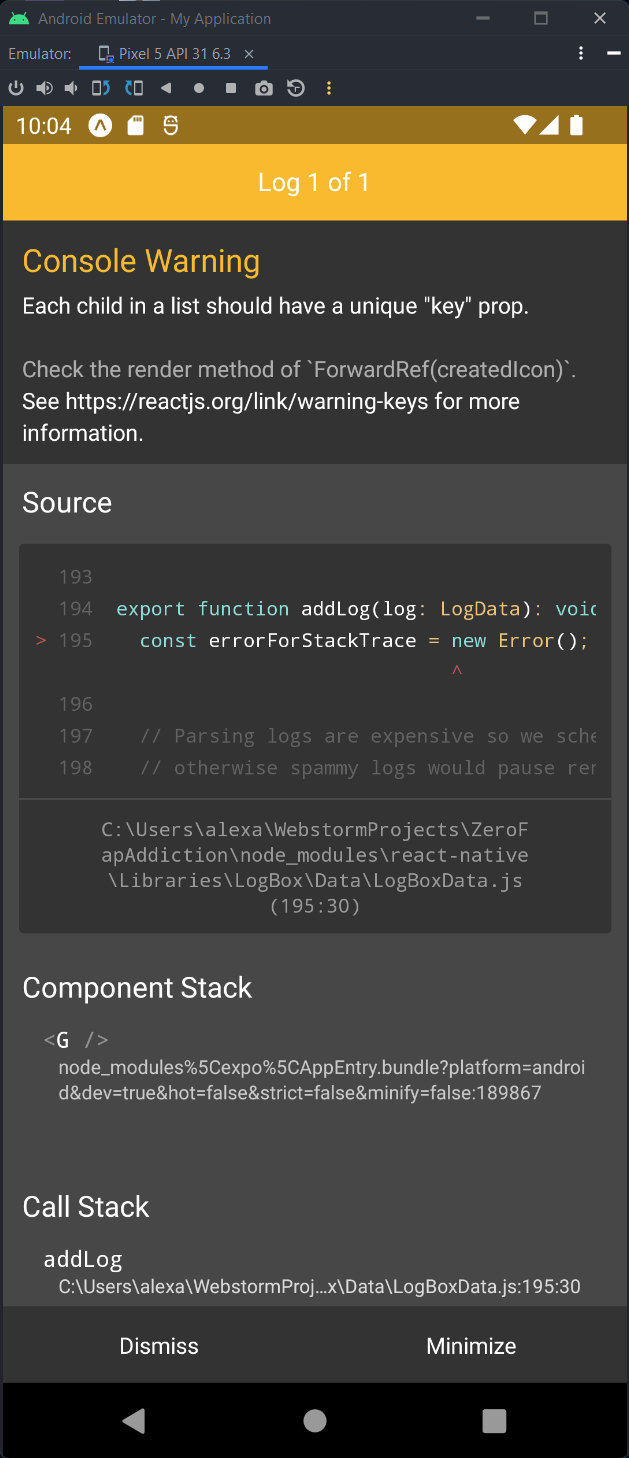This screenshot has height=1458, width=629.
Task: Tap the Android Home circle button
Action: 314,1420
